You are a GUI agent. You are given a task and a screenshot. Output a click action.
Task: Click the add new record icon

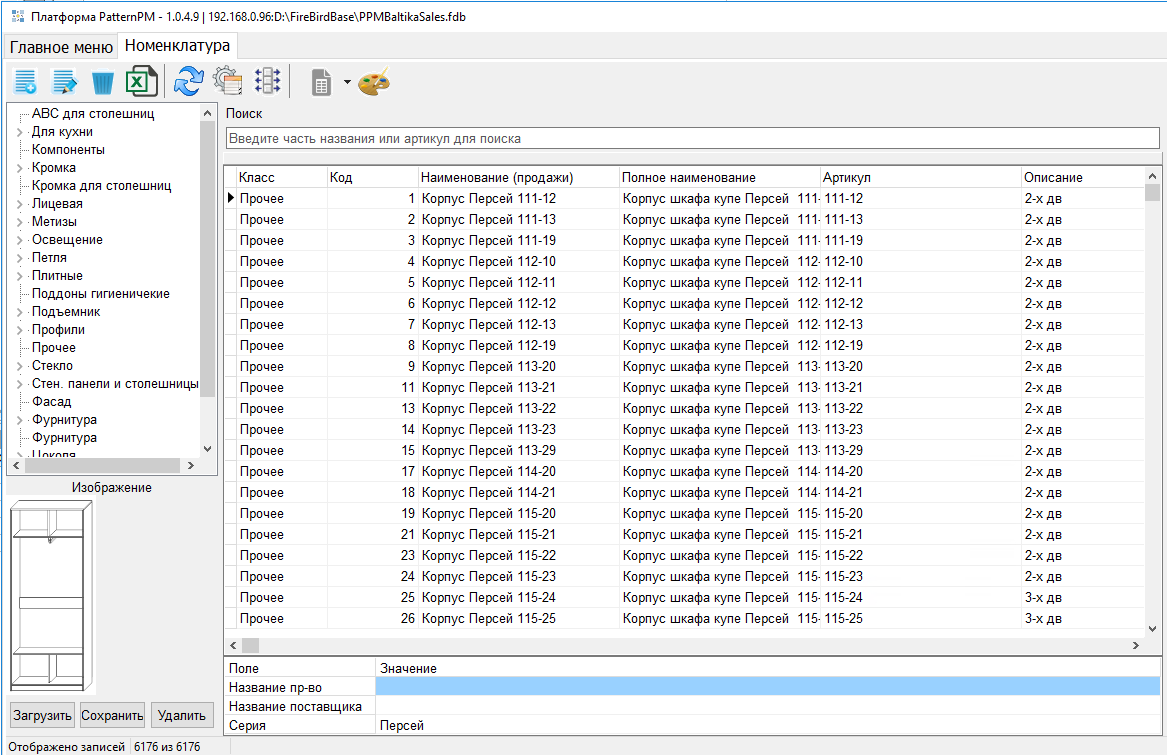click(x=26, y=82)
